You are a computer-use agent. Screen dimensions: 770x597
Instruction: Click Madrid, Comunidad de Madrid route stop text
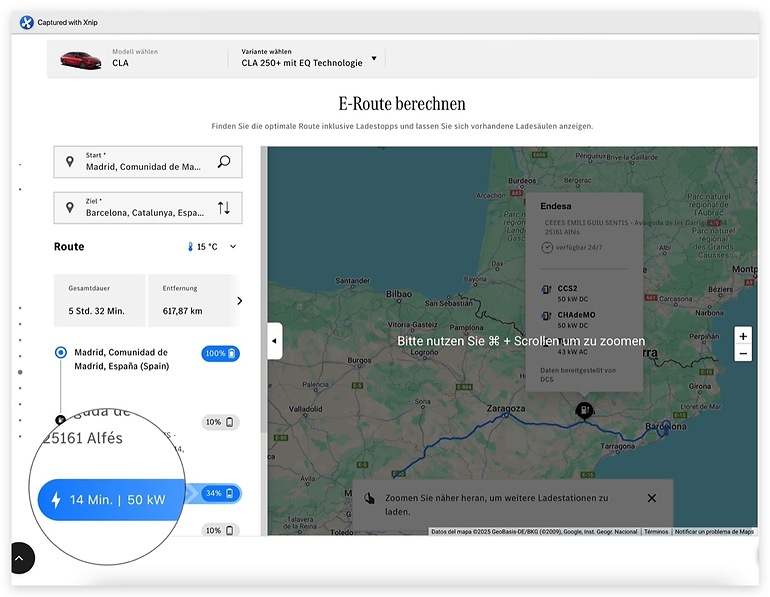(x=122, y=359)
